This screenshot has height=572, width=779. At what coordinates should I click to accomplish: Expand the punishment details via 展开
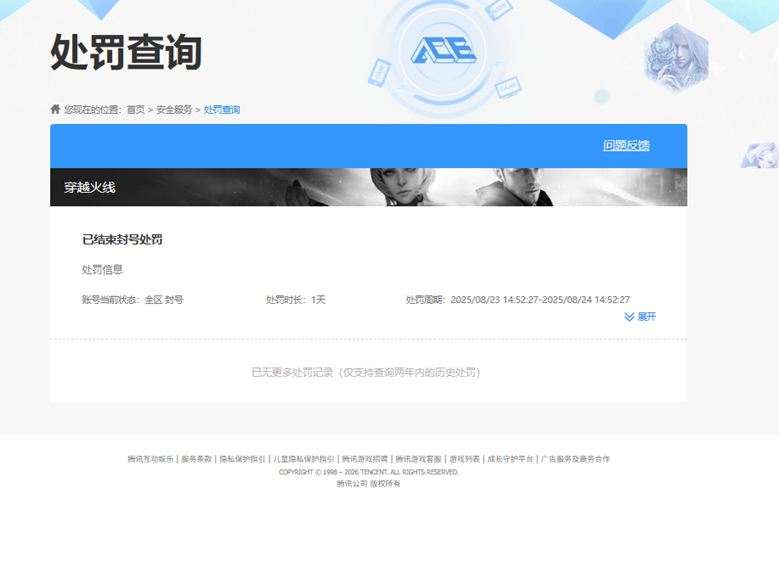[646, 317]
